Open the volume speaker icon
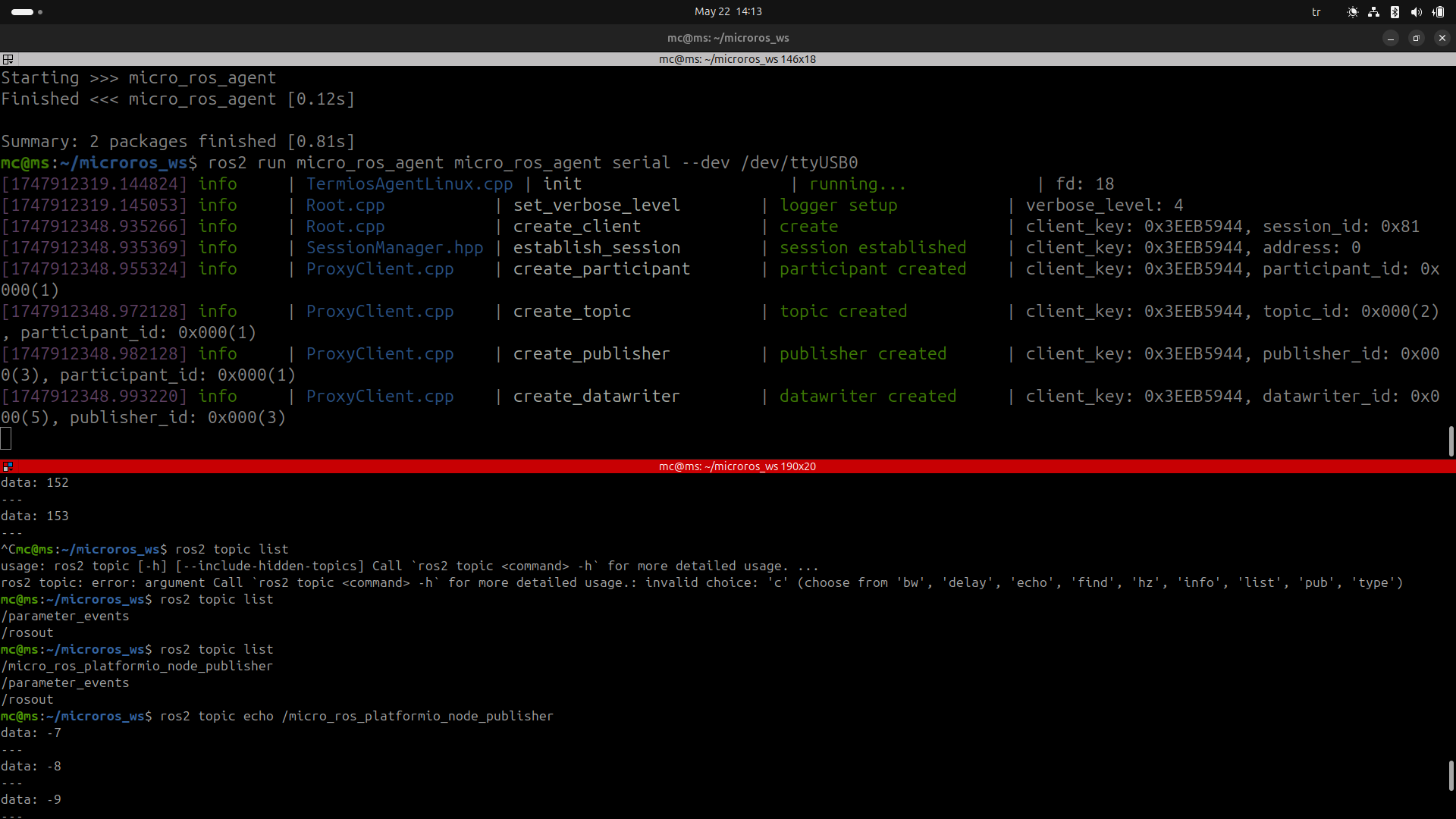Image resolution: width=1456 pixels, height=819 pixels. pos(1416,12)
